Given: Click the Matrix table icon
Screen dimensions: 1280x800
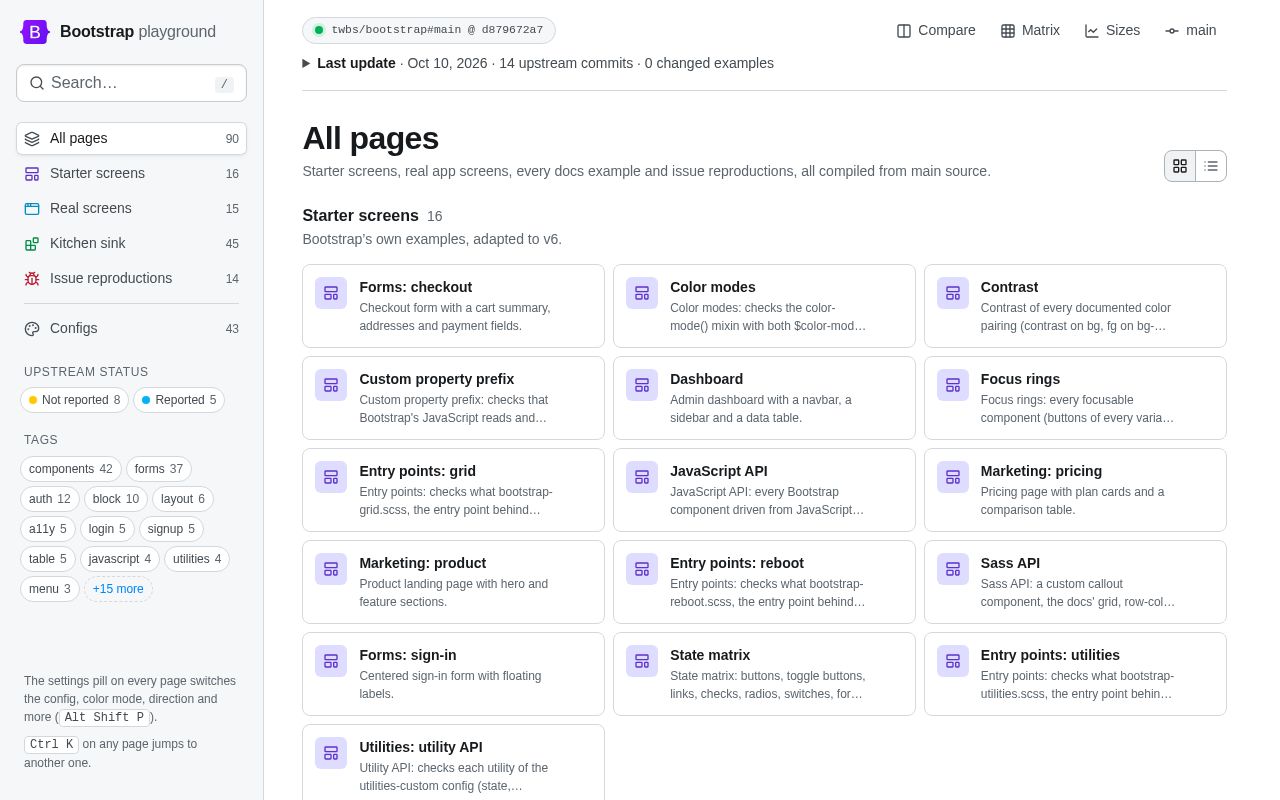Looking at the screenshot, I should point(1008,31).
